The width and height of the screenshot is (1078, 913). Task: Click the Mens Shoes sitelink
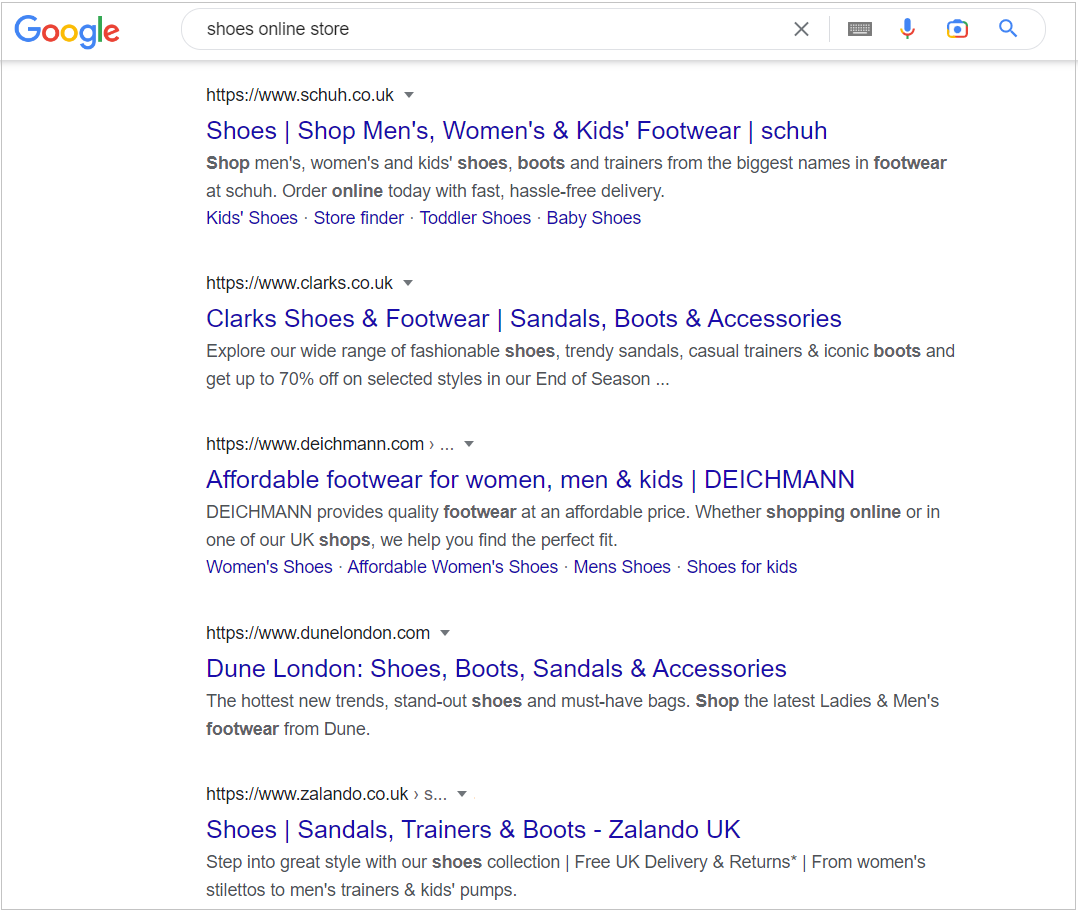point(622,567)
